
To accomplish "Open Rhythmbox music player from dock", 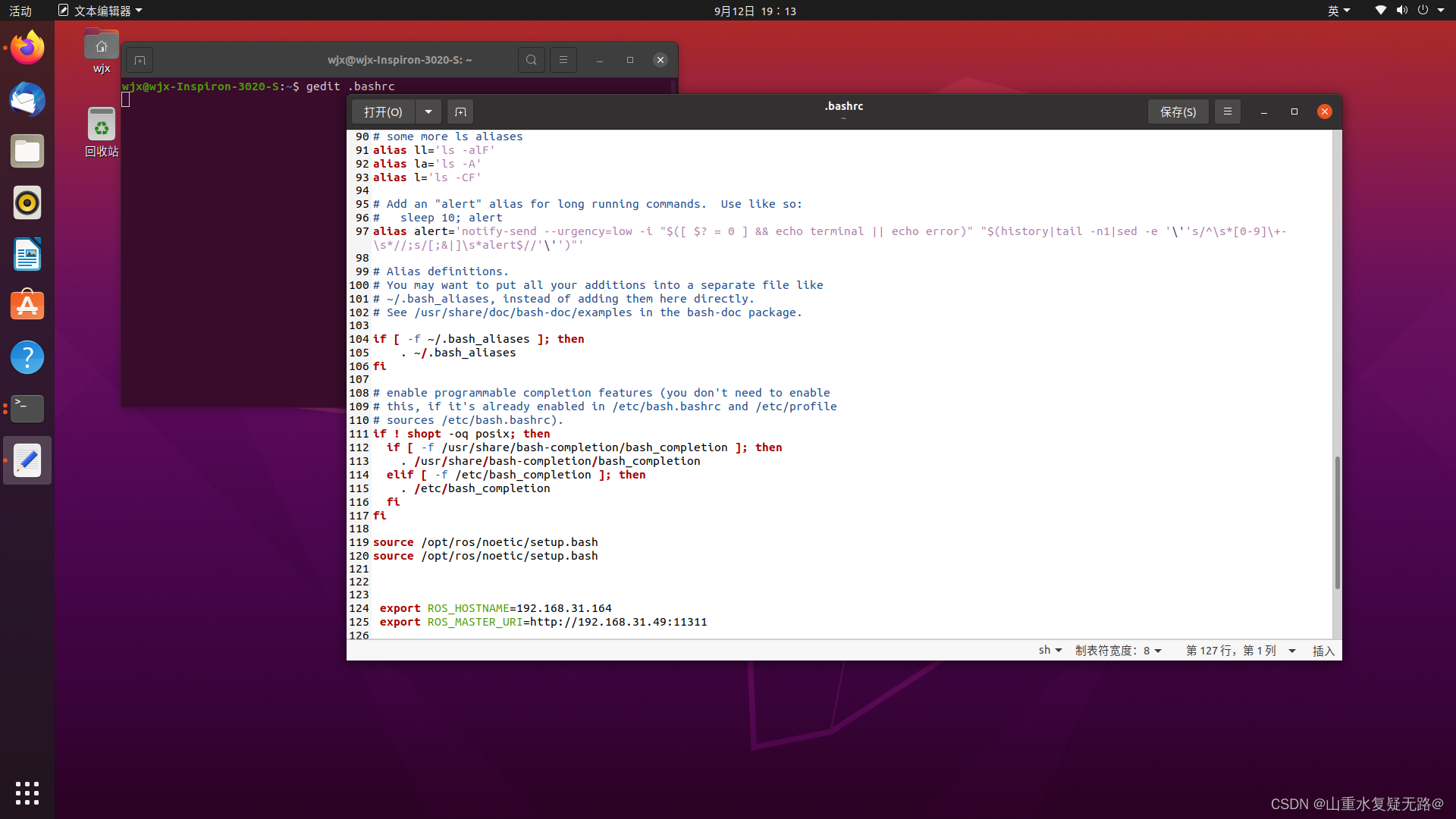I will (27, 202).
